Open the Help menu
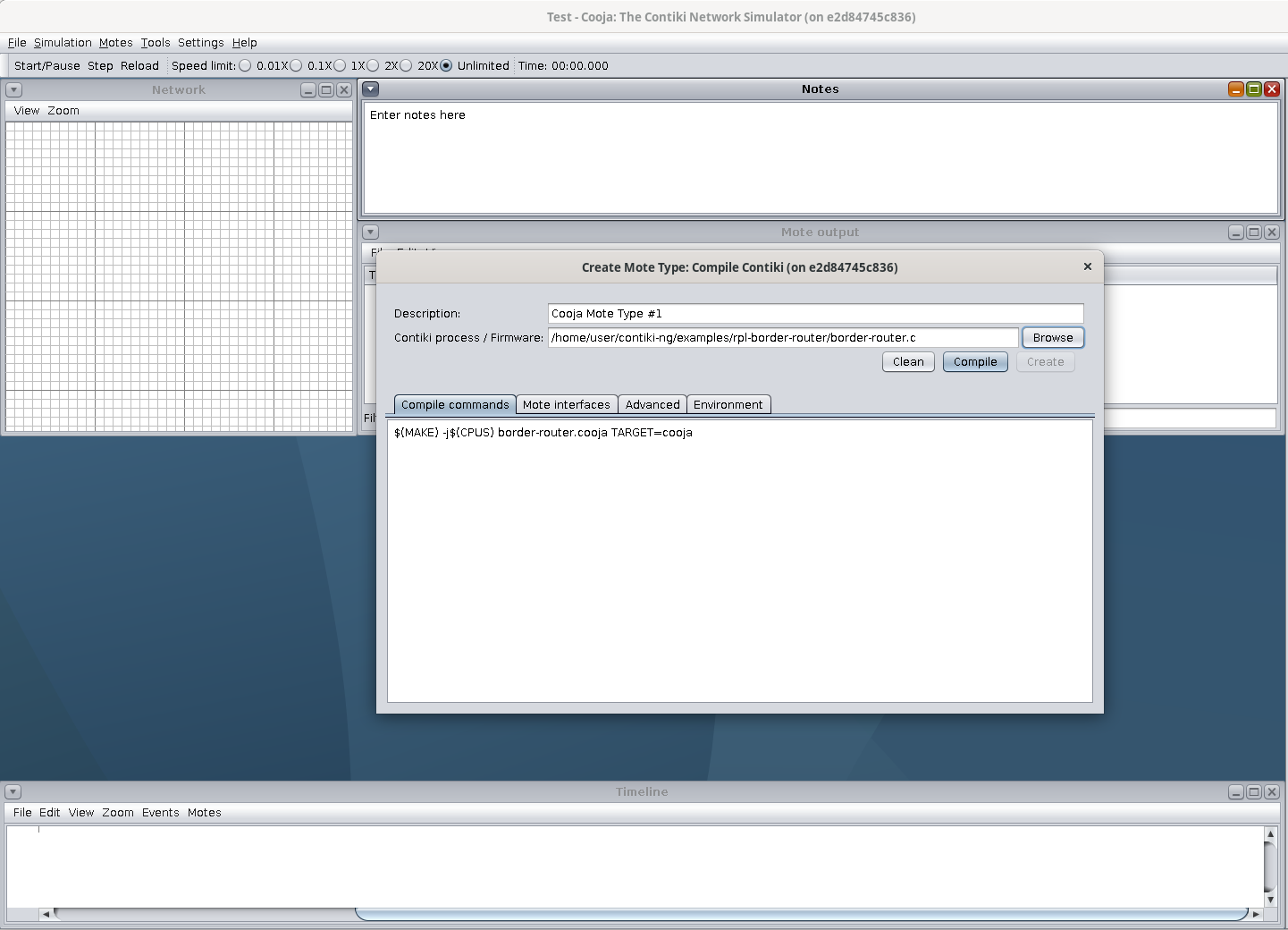 click(244, 43)
